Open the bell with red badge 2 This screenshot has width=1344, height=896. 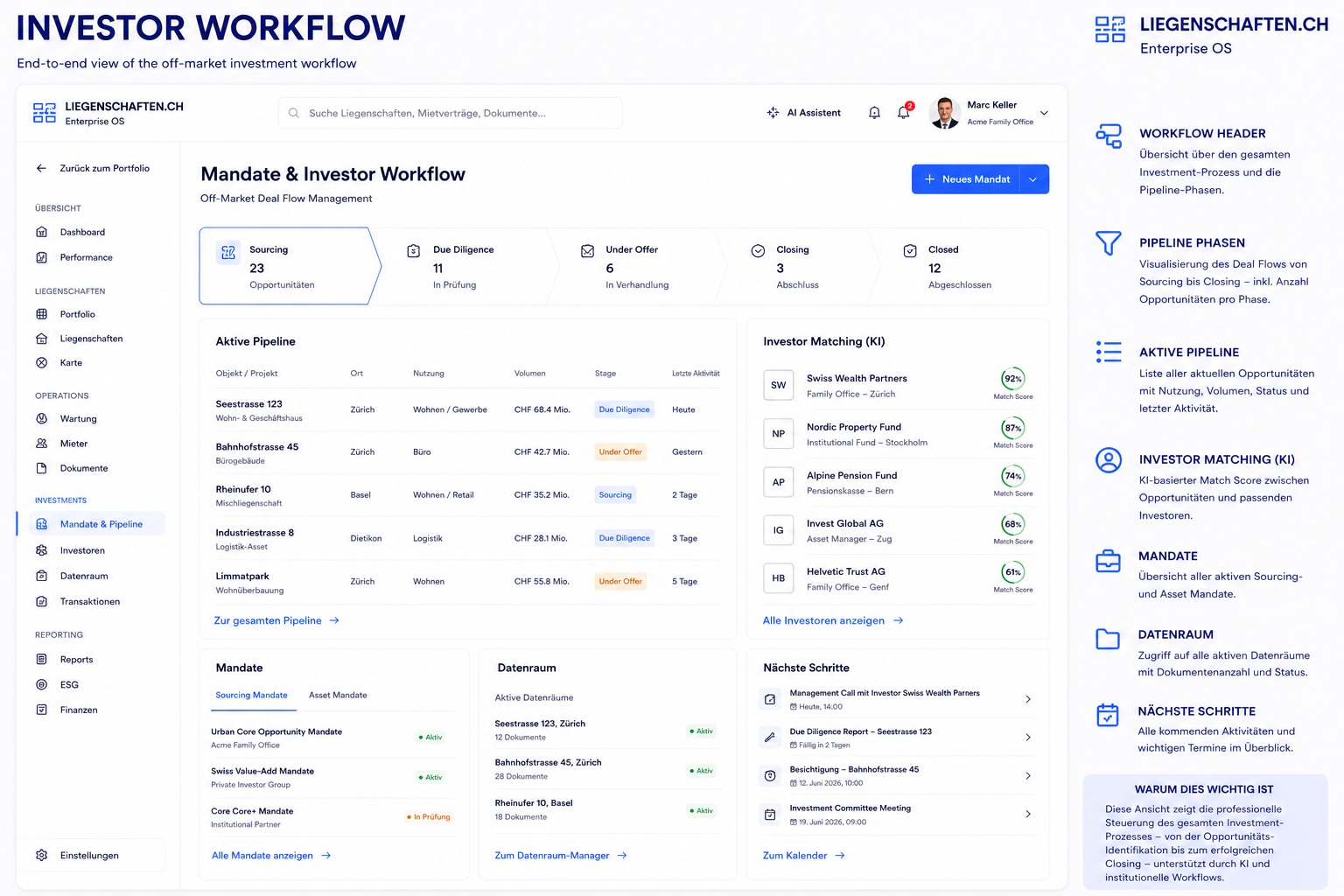[x=904, y=112]
